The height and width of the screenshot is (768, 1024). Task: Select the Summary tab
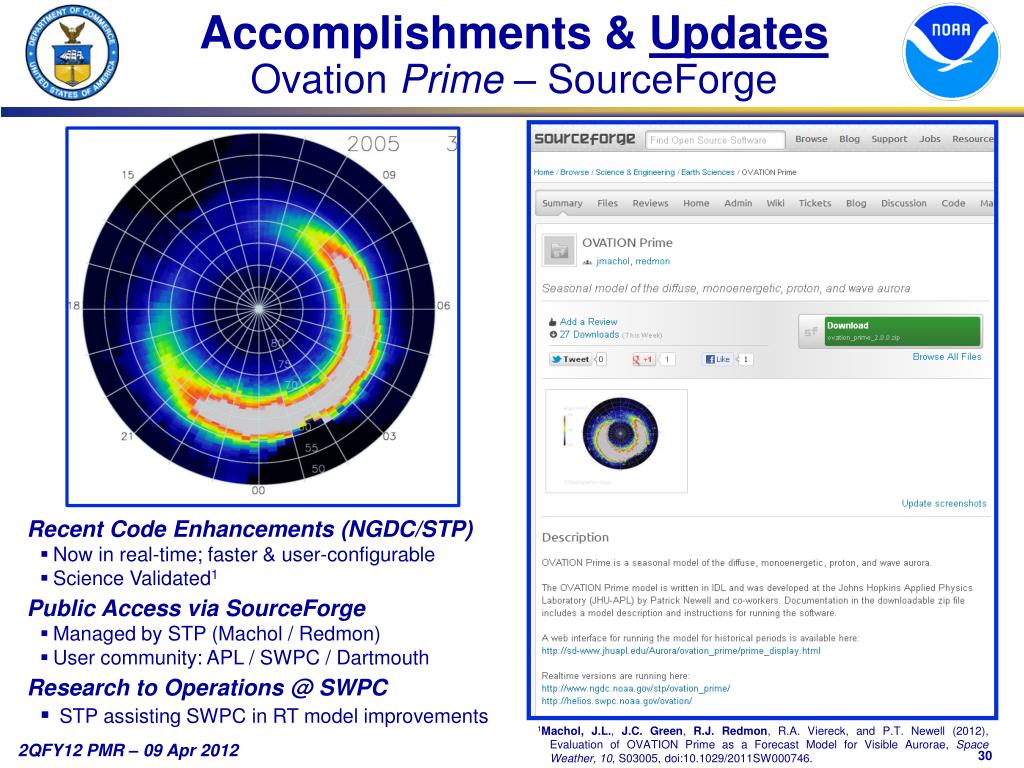562,203
